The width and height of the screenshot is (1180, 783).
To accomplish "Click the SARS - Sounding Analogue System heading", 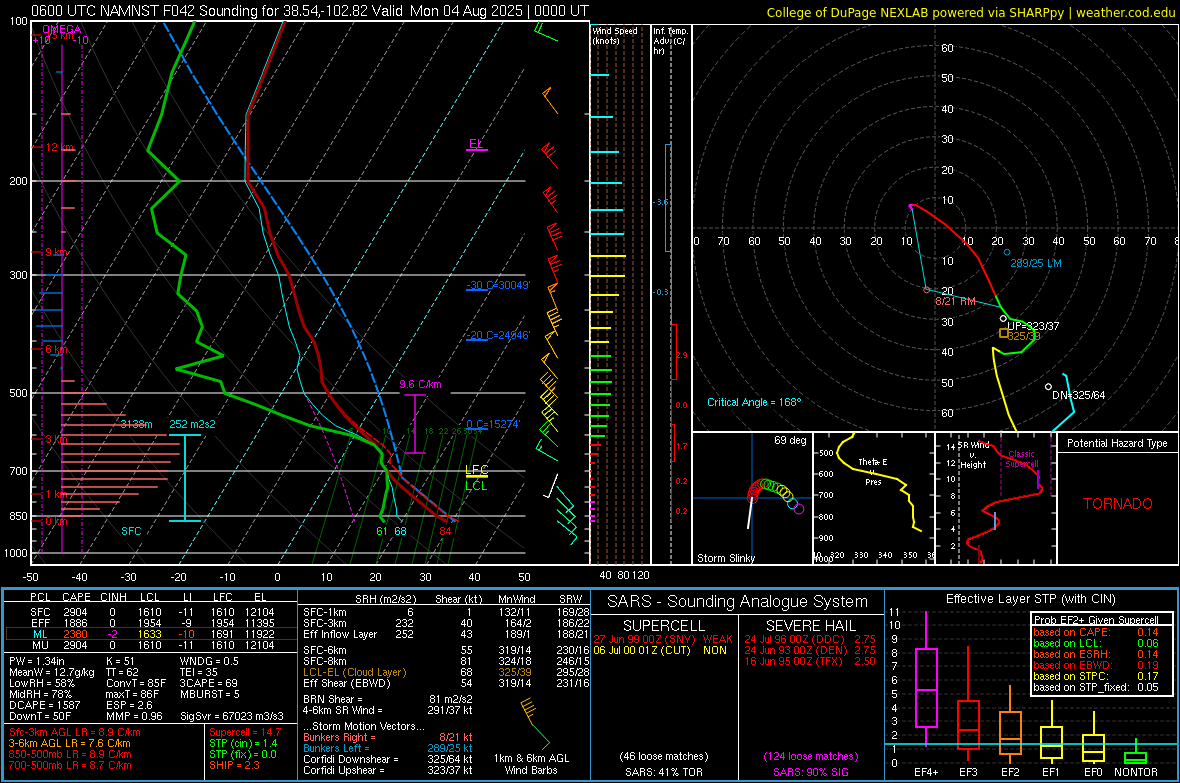I will tap(738, 601).
